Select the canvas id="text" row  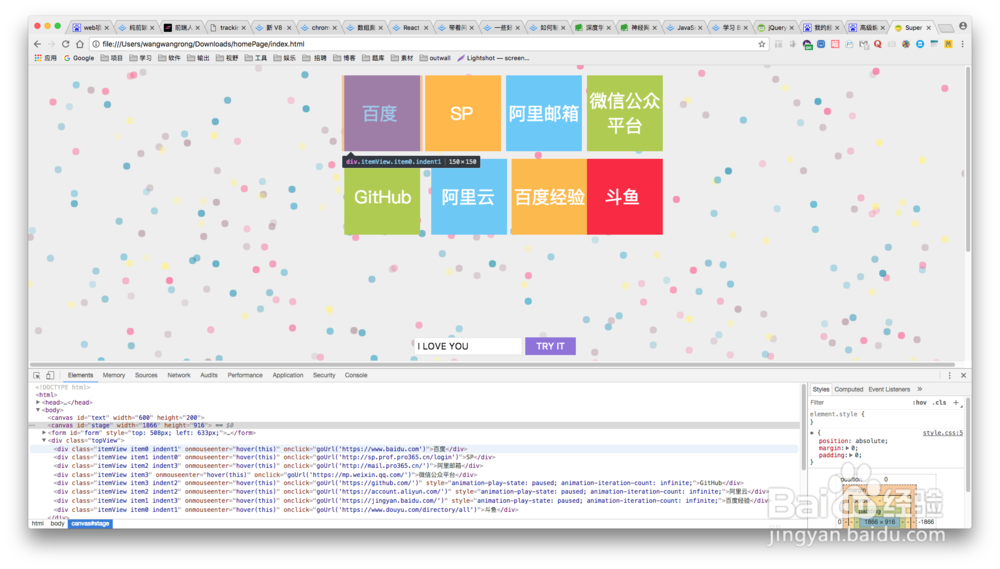(x=415, y=418)
